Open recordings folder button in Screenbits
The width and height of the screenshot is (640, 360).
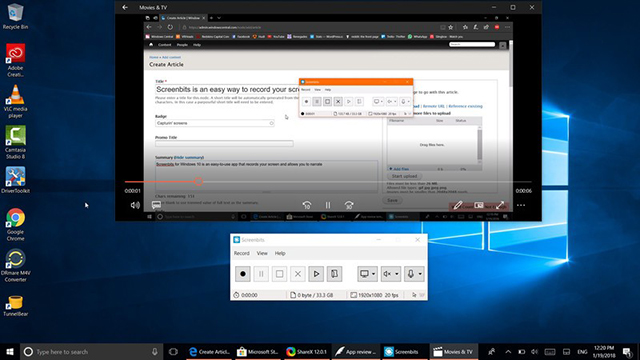[334, 274]
